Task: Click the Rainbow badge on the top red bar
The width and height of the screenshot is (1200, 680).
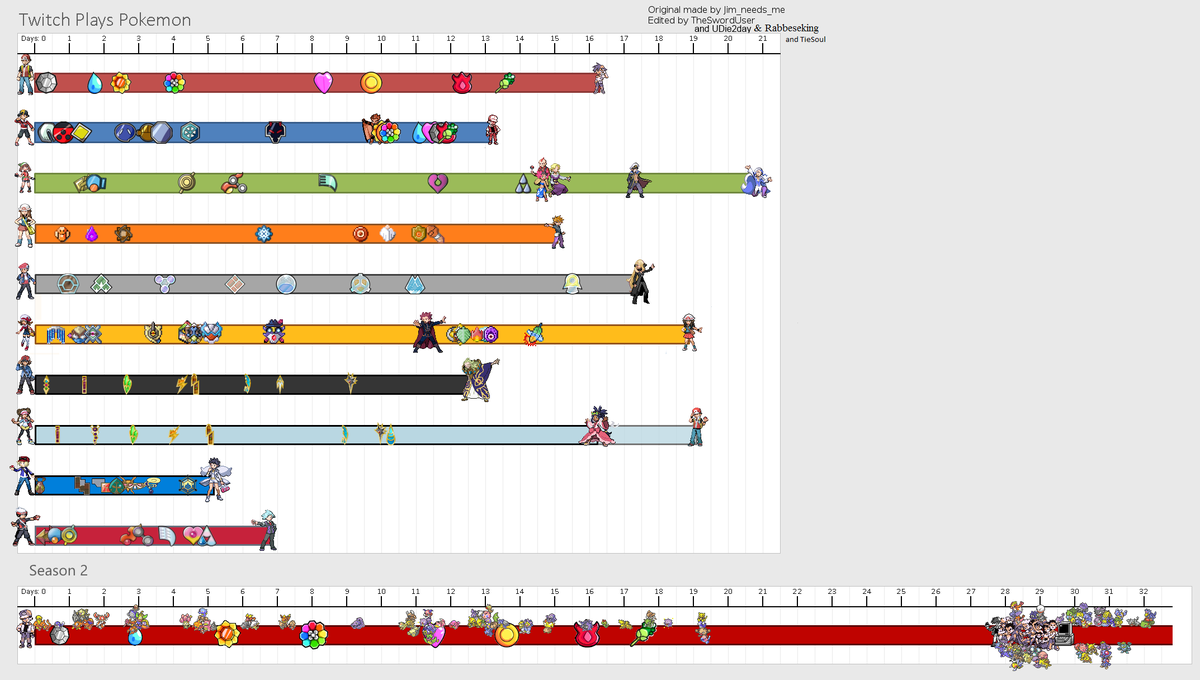Action: point(174,82)
